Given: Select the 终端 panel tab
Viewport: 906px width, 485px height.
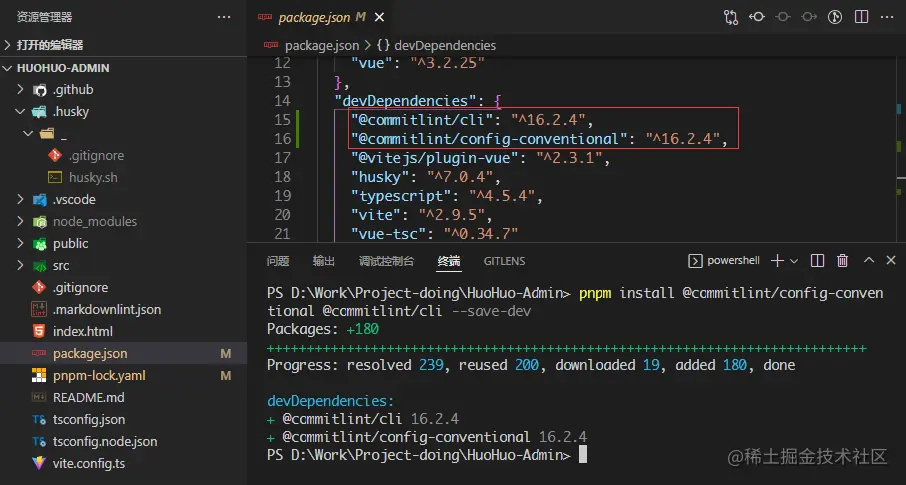Looking at the screenshot, I should coord(449,261).
